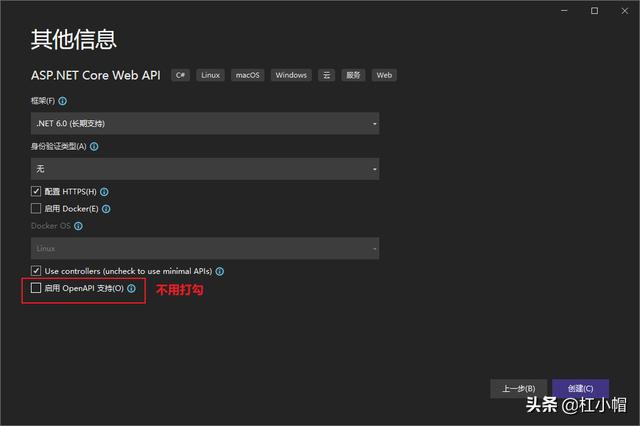Toggle the 启用 OpenAPI 支持(O) checkbox
Image resolution: width=640 pixels, height=426 pixels.
36,288
